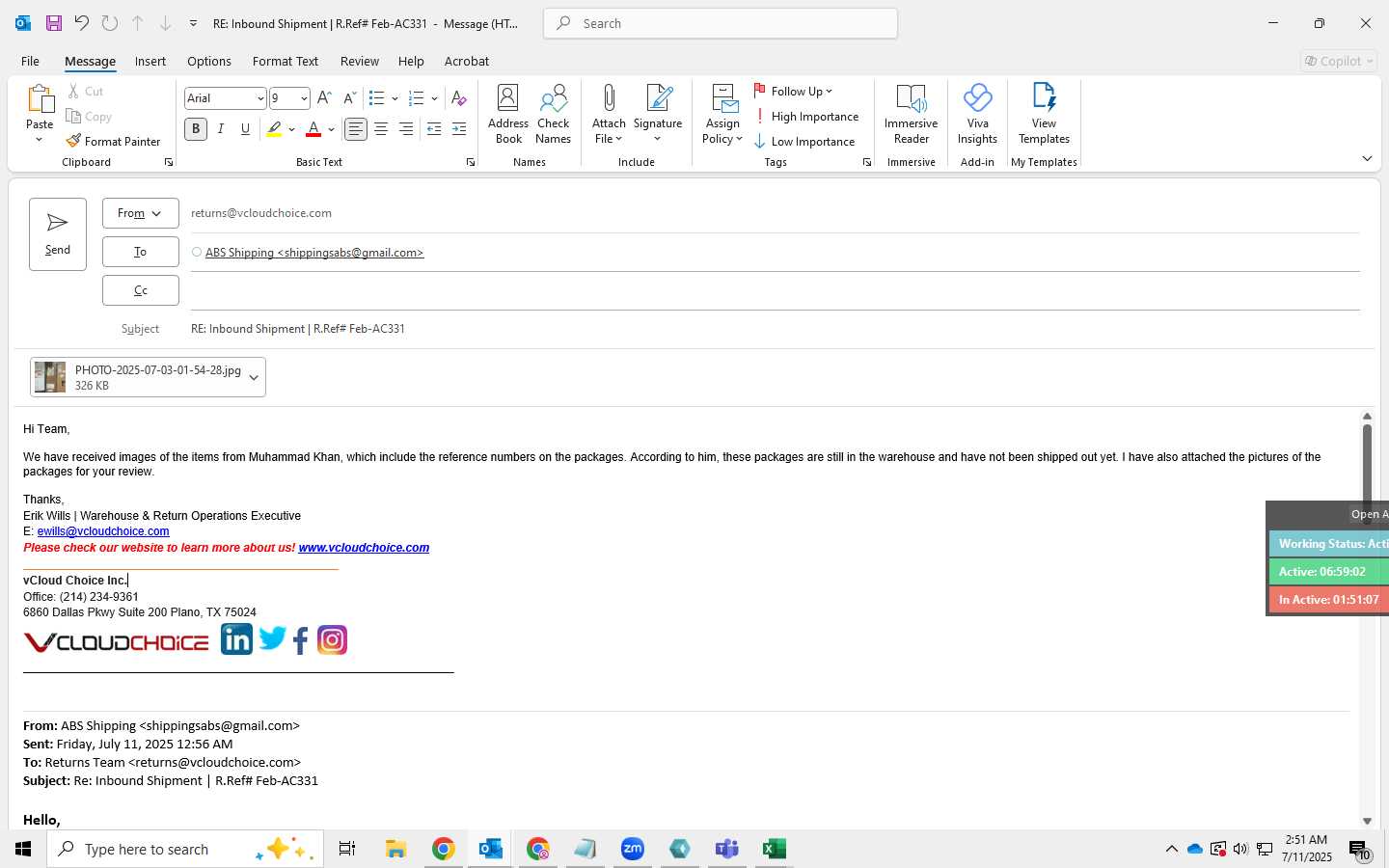
Task: Click the Copilot button
Action: (x=1339, y=61)
